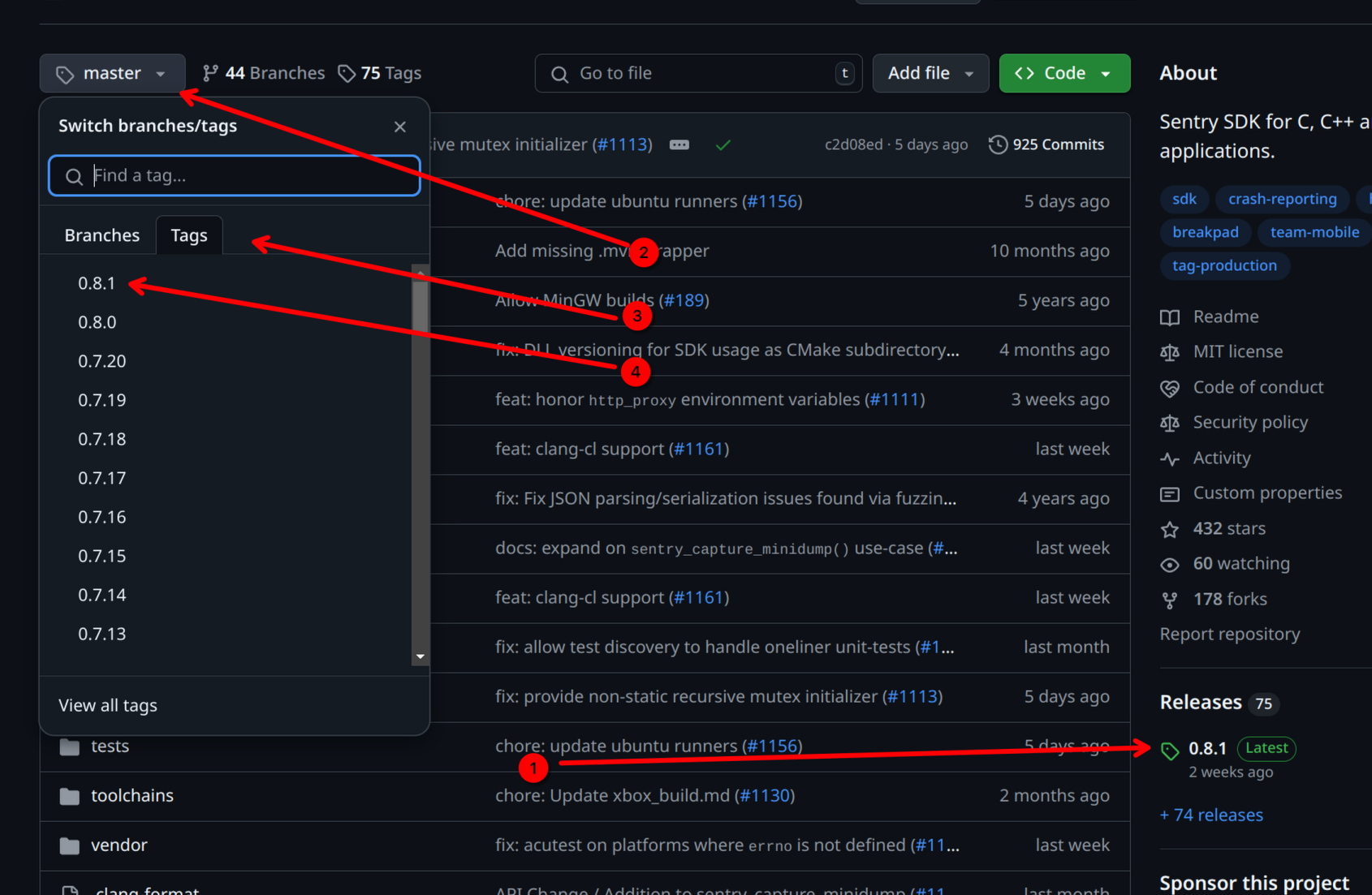Click the Activity pulse icon

[x=1169, y=458]
